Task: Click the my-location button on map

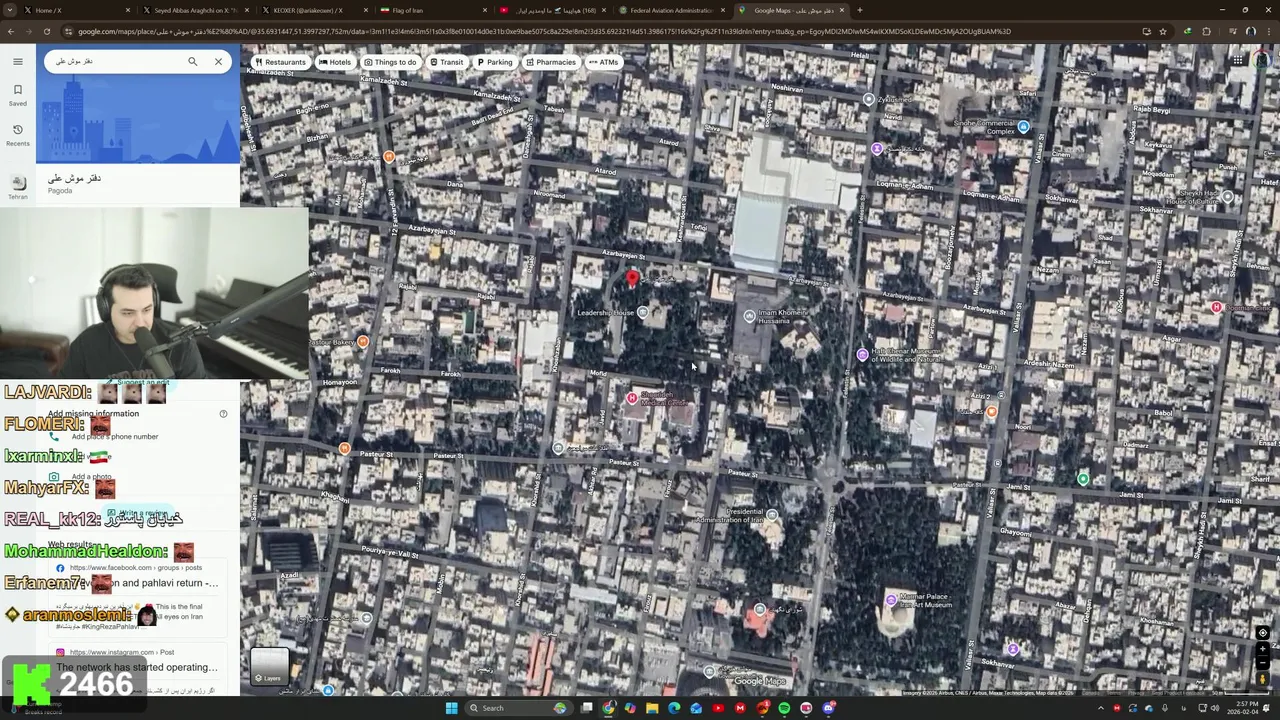Action: pyautogui.click(x=1262, y=633)
